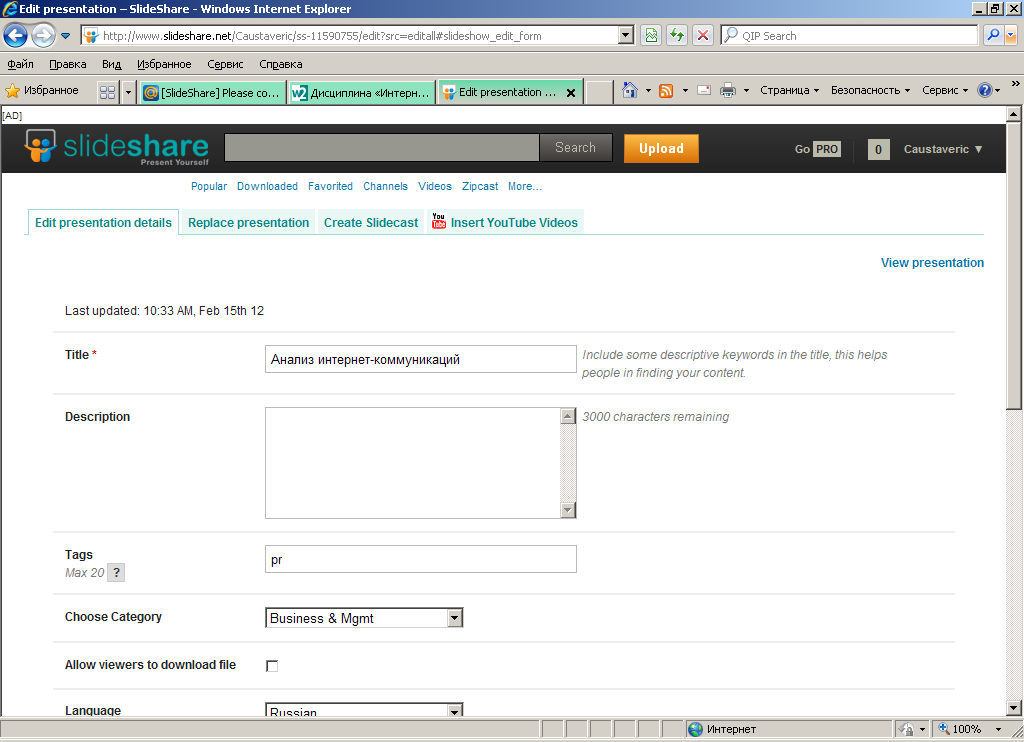1024x742 pixels.
Task: Open the Файл menu
Action: [20, 64]
